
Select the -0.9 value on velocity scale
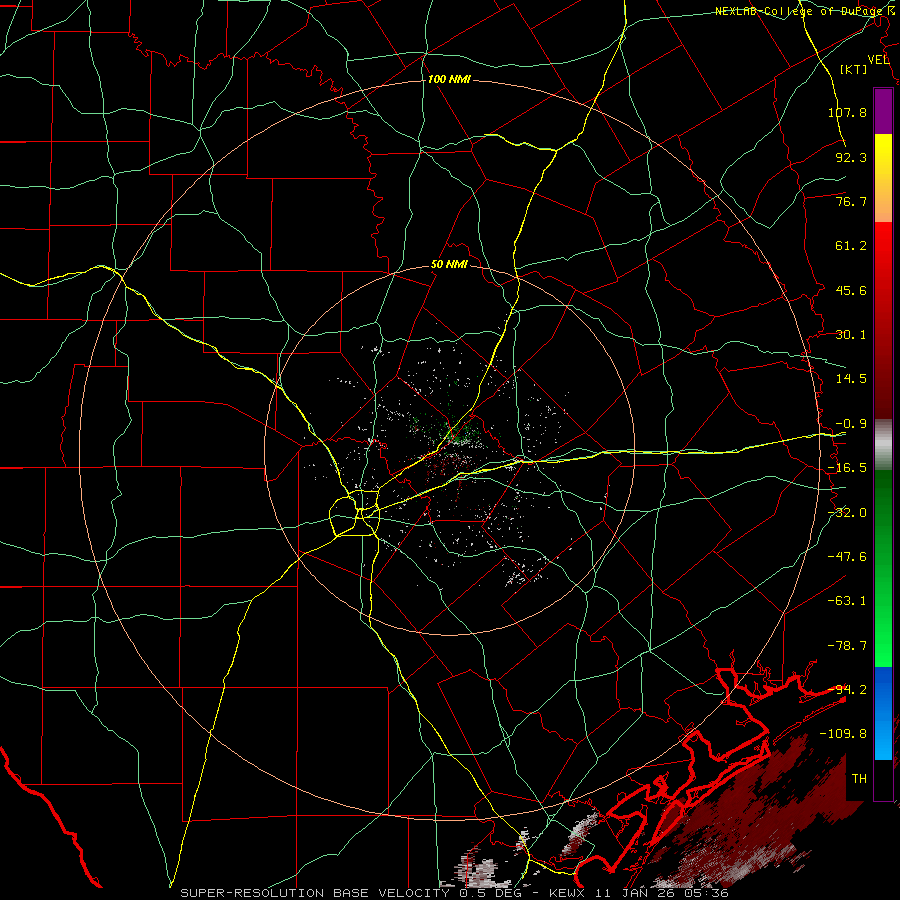pyautogui.click(x=851, y=424)
